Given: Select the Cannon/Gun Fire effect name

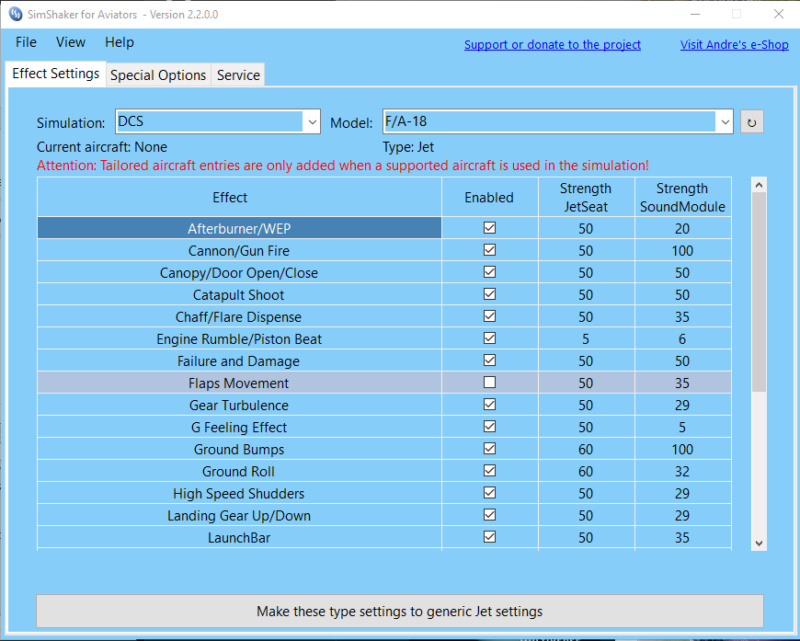Looking at the screenshot, I should click(x=239, y=251).
